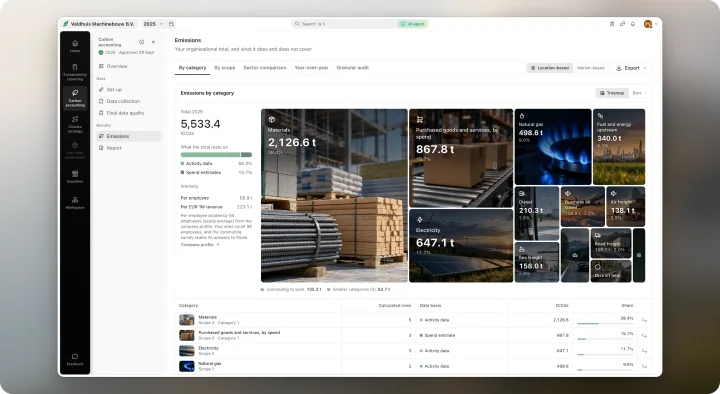Select Emissions under Results
This screenshot has height=394, width=720.
tap(128, 136)
